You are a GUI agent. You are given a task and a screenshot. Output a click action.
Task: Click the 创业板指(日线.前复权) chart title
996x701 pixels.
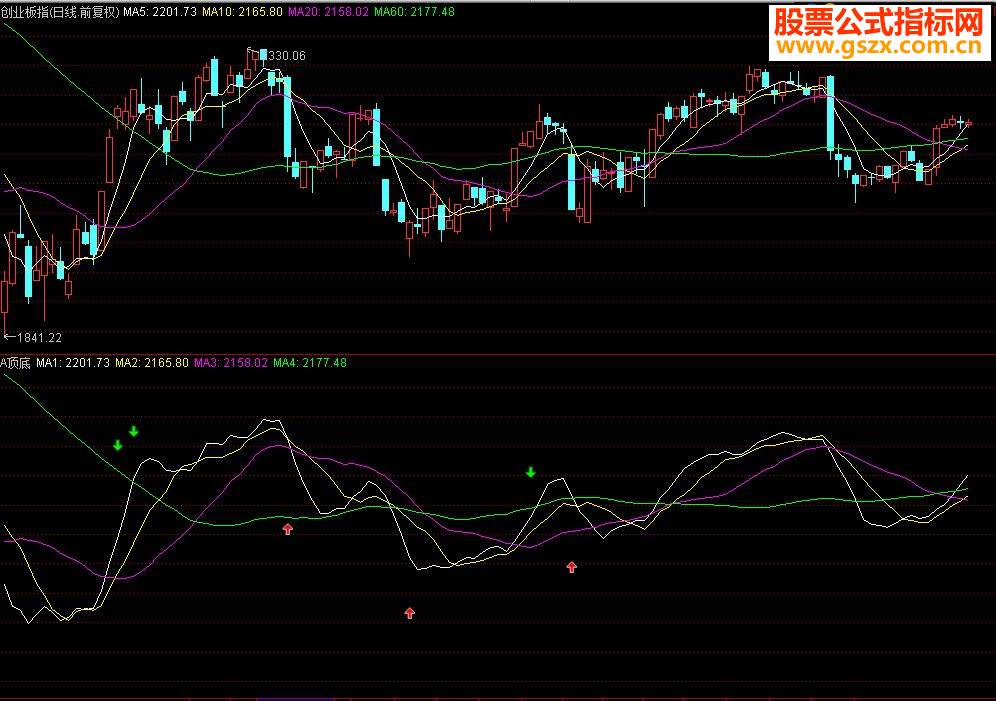coord(60,11)
